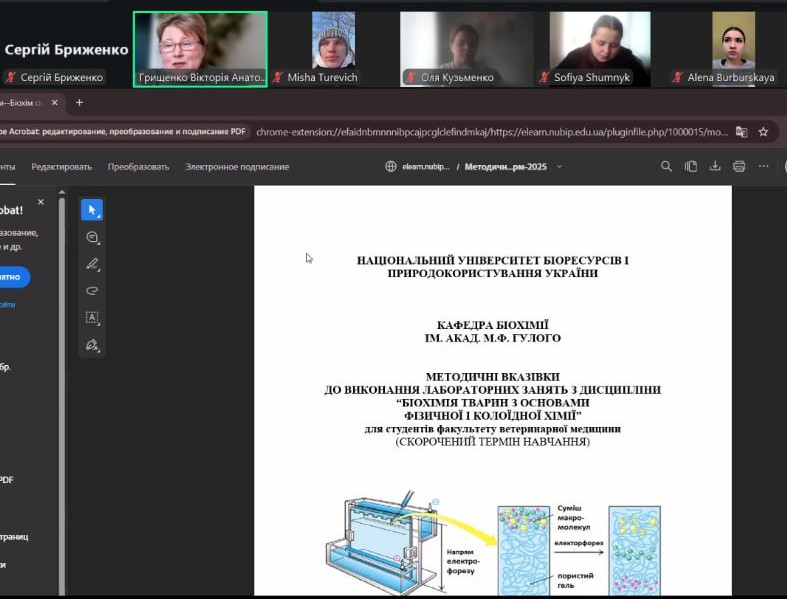Image resolution: width=787 pixels, height=599 pixels.
Task: Click the blue link under promo button
Action: [8, 304]
